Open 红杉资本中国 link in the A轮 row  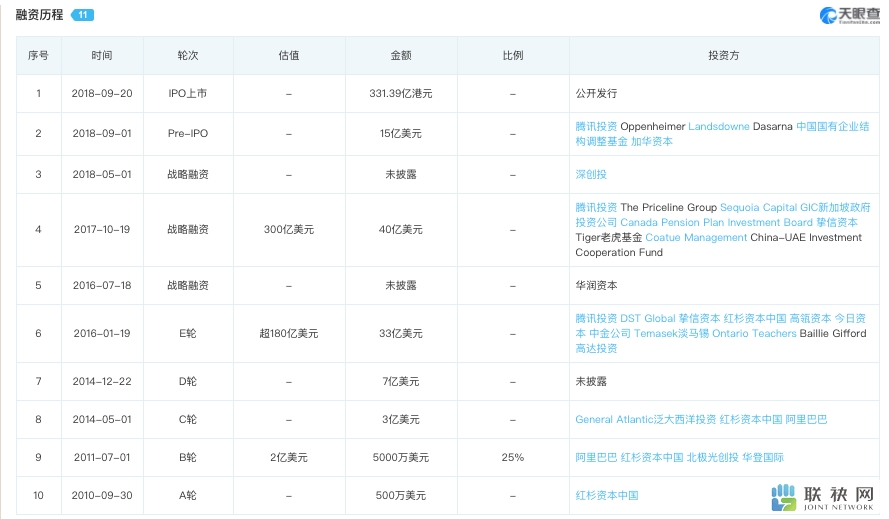pyautogui.click(x=607, y=495)
